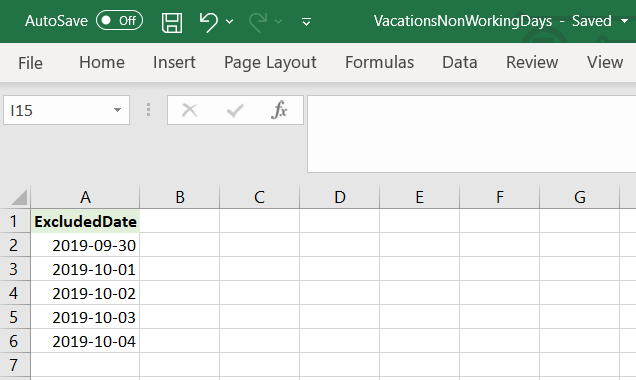Image resolution: width=636 pixels, height=380 pixels.
Task: Select row 2 header
Action: (15, 245)
